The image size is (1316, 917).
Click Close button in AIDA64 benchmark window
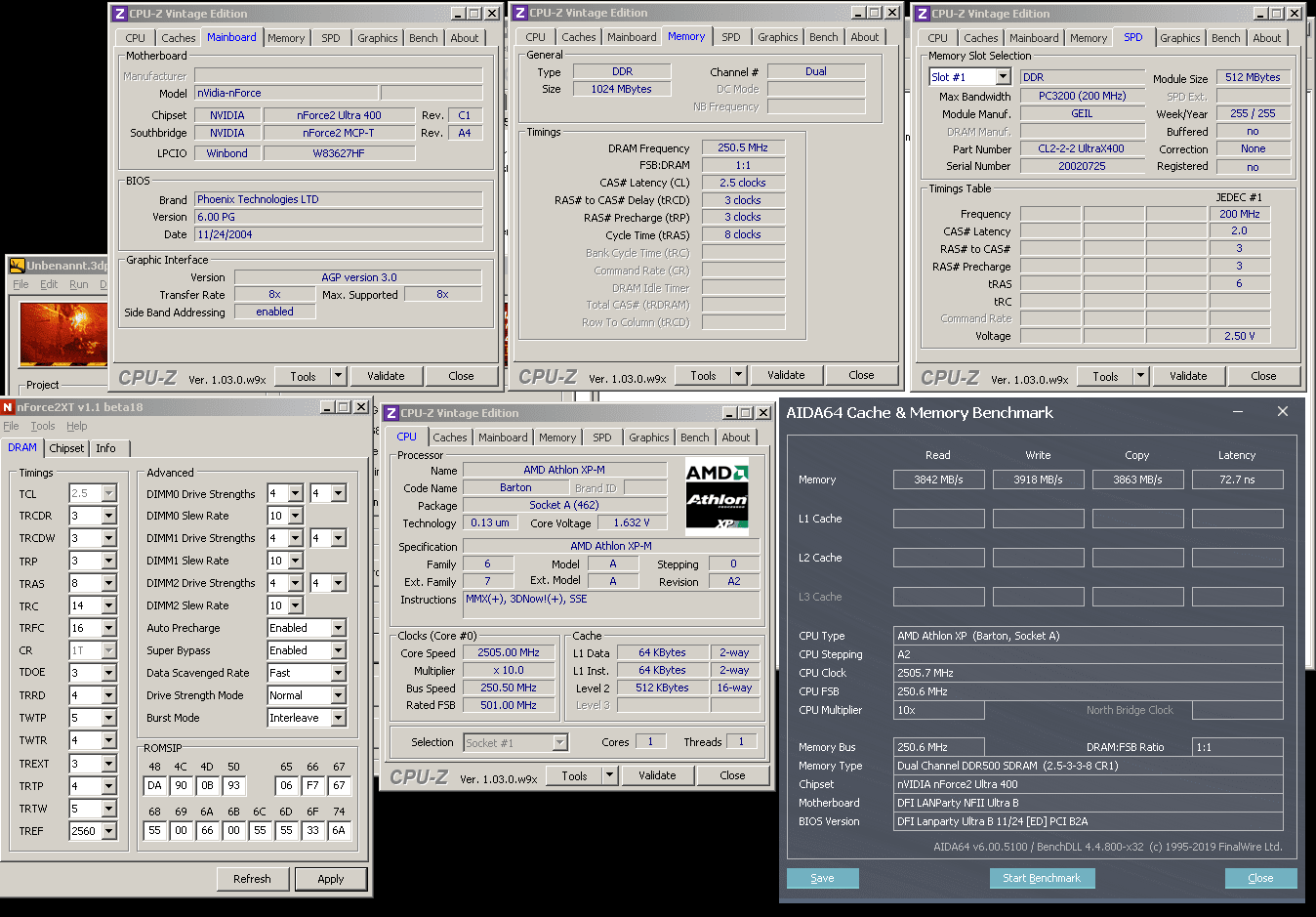(x=1260, y=878)
